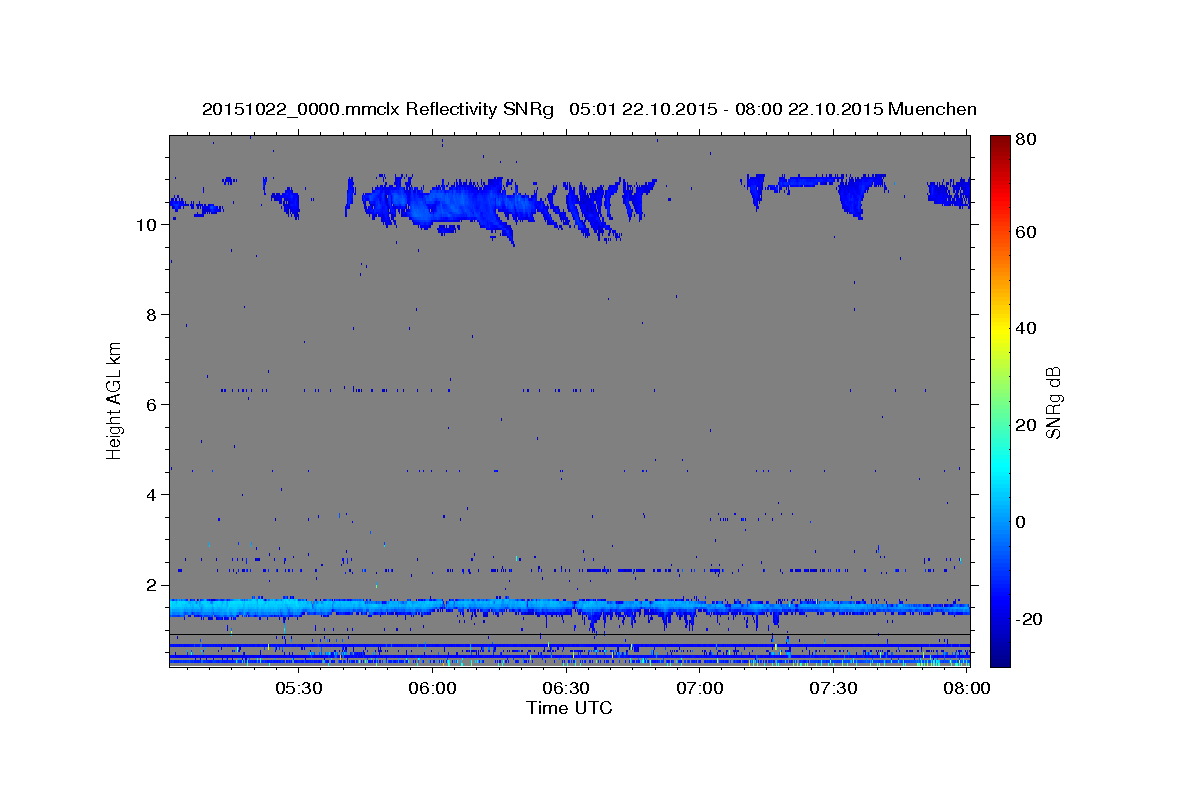Screen dimensions: 1200x800
Task: Click the 08:00 time tick label
Action: point(967,688)
